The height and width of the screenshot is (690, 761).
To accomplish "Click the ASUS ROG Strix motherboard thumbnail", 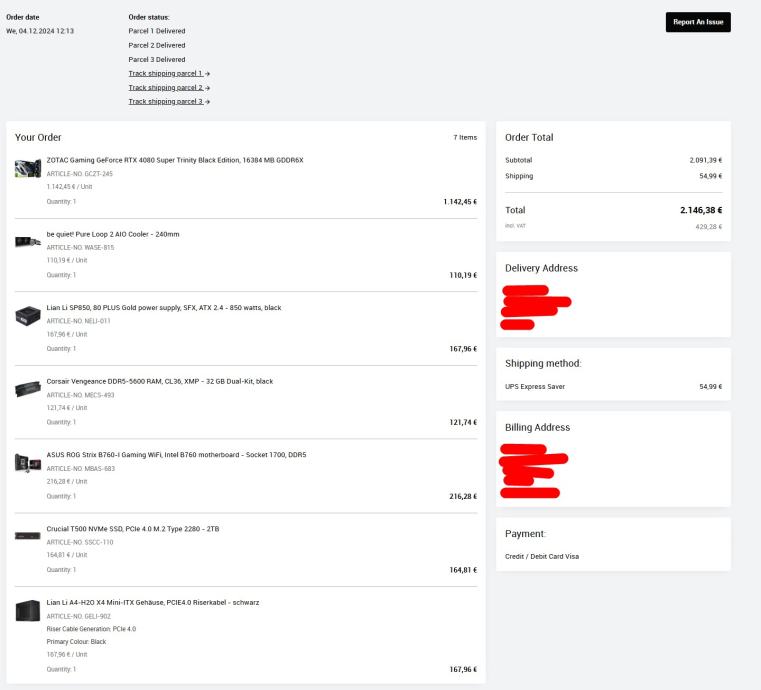I will point(28,463).
